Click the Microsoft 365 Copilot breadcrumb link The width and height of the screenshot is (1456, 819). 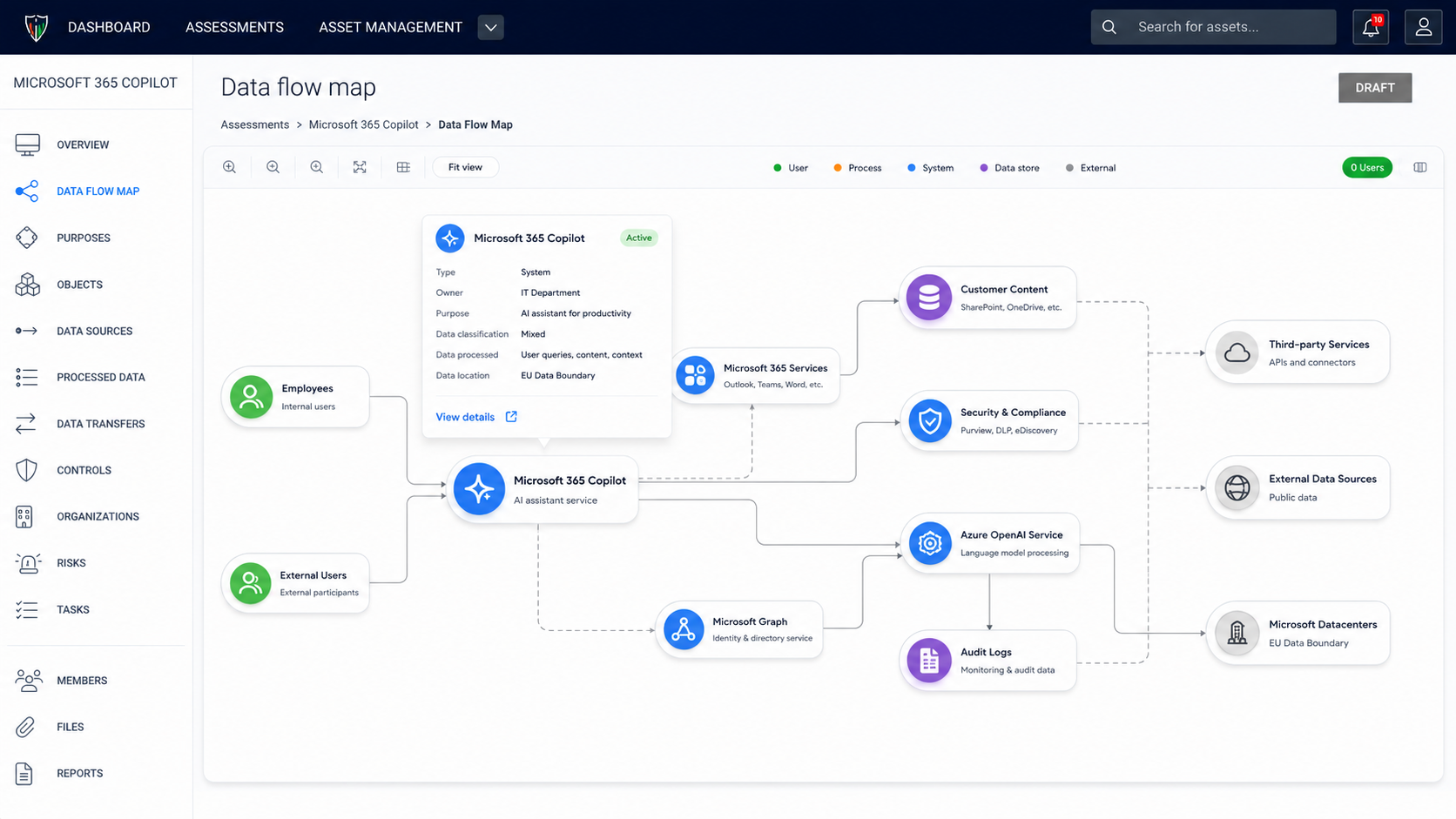(x=363, y=124)
